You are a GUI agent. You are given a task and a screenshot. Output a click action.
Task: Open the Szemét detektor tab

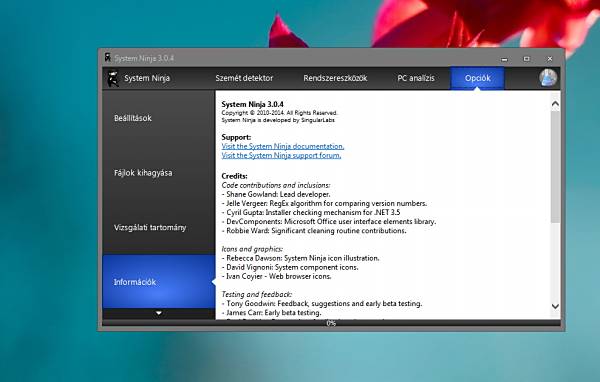244,78
